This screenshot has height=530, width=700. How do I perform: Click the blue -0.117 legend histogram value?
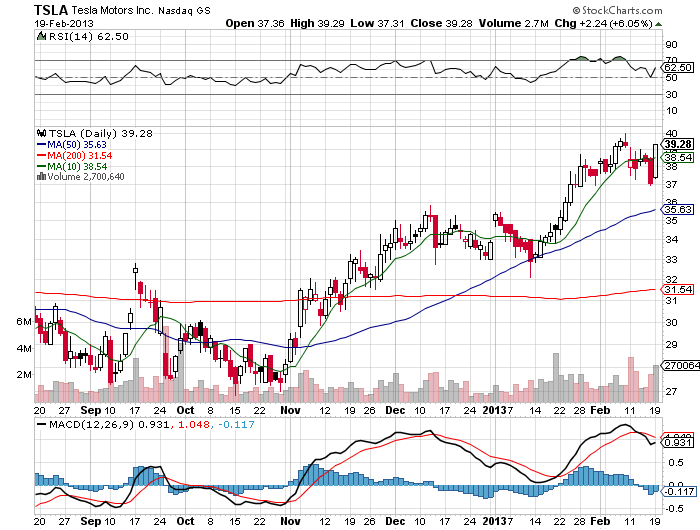(237, 424)
